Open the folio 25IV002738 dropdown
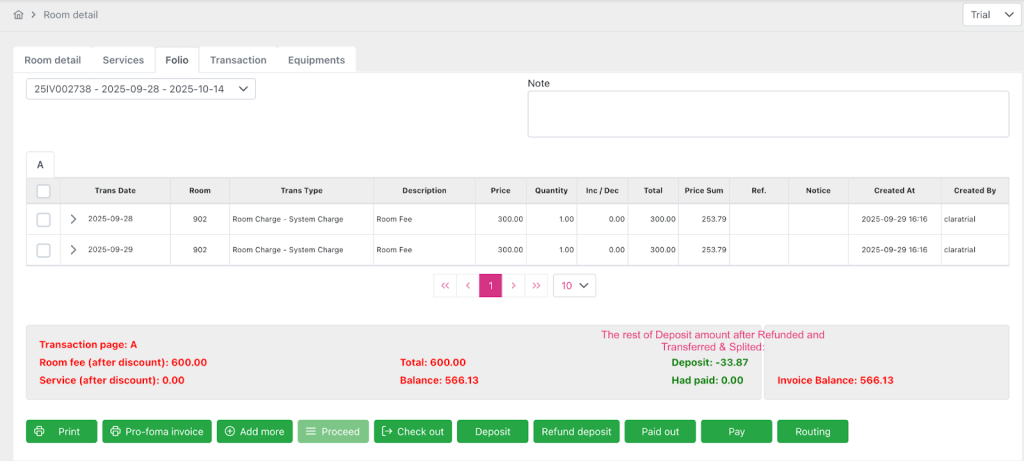This screenshot has width=1024, height=461. 141,89
